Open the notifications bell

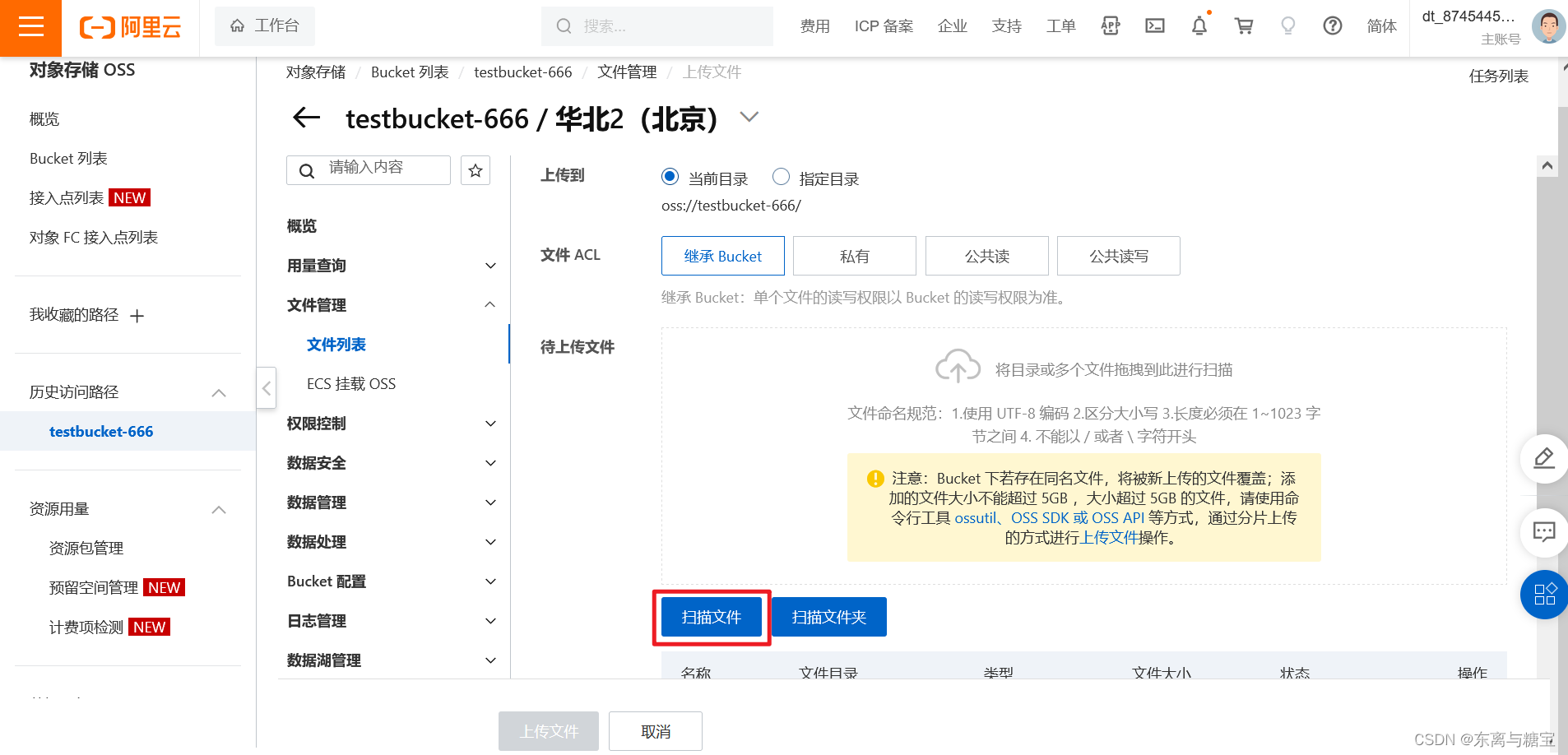(1199, 26)
